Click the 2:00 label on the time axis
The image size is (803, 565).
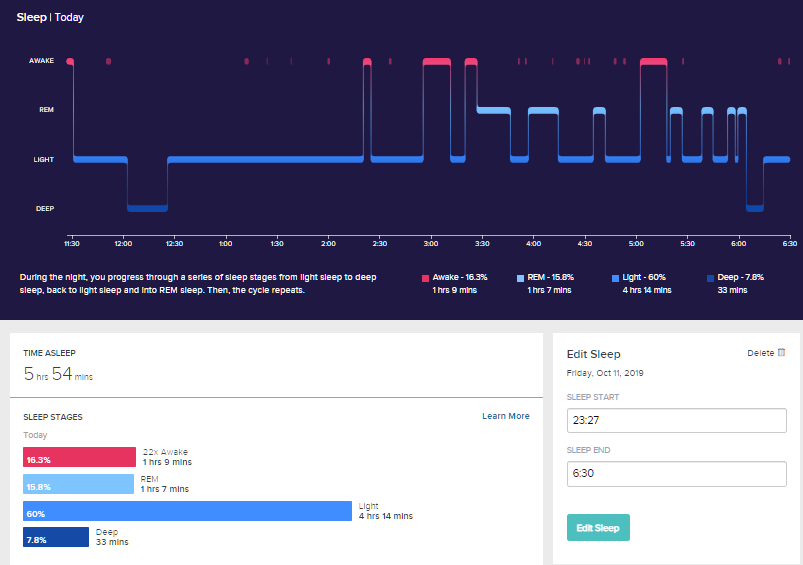pos(328,243)
